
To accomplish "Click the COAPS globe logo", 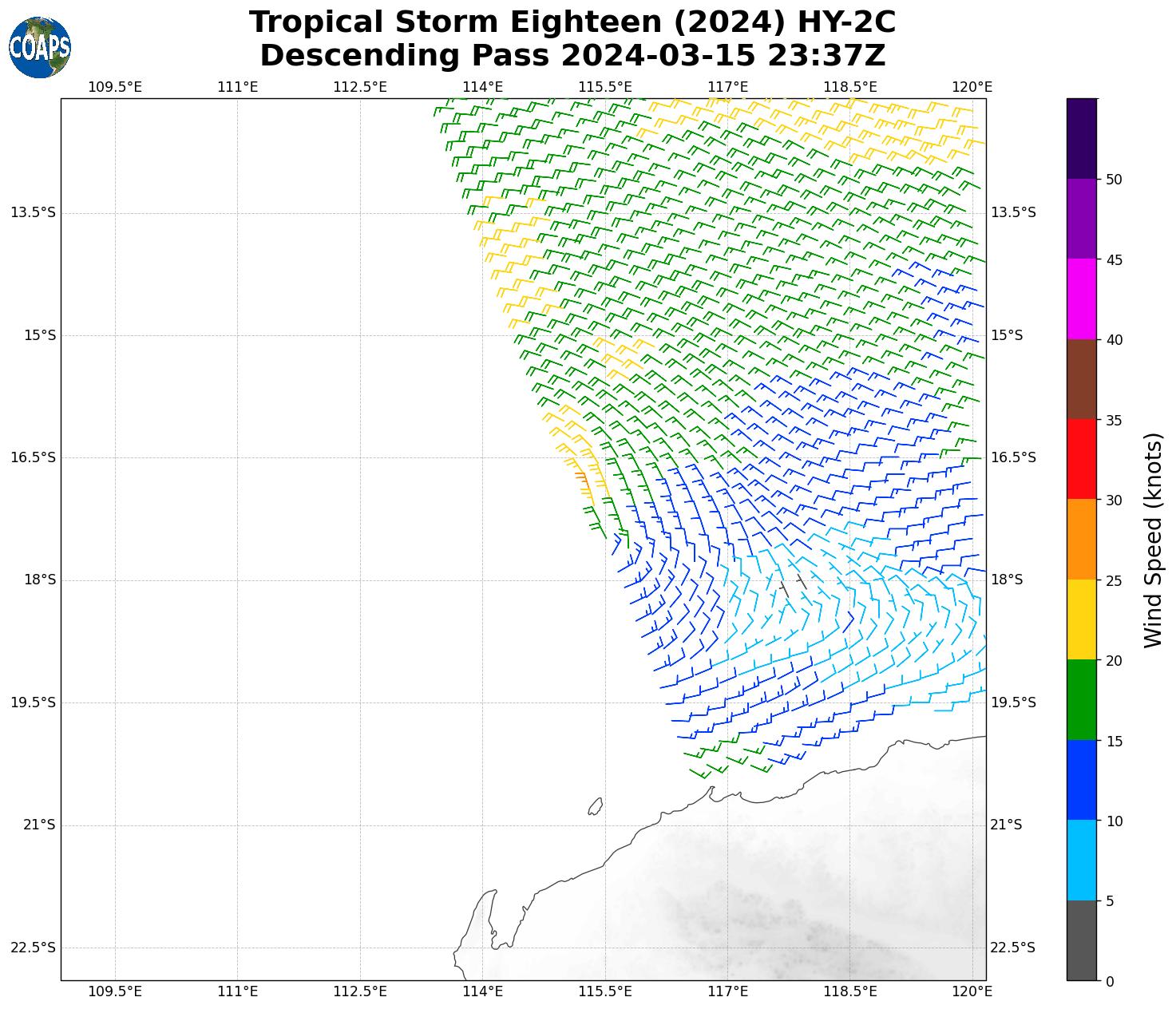I will pyautogui.click(x=40, y=47).
